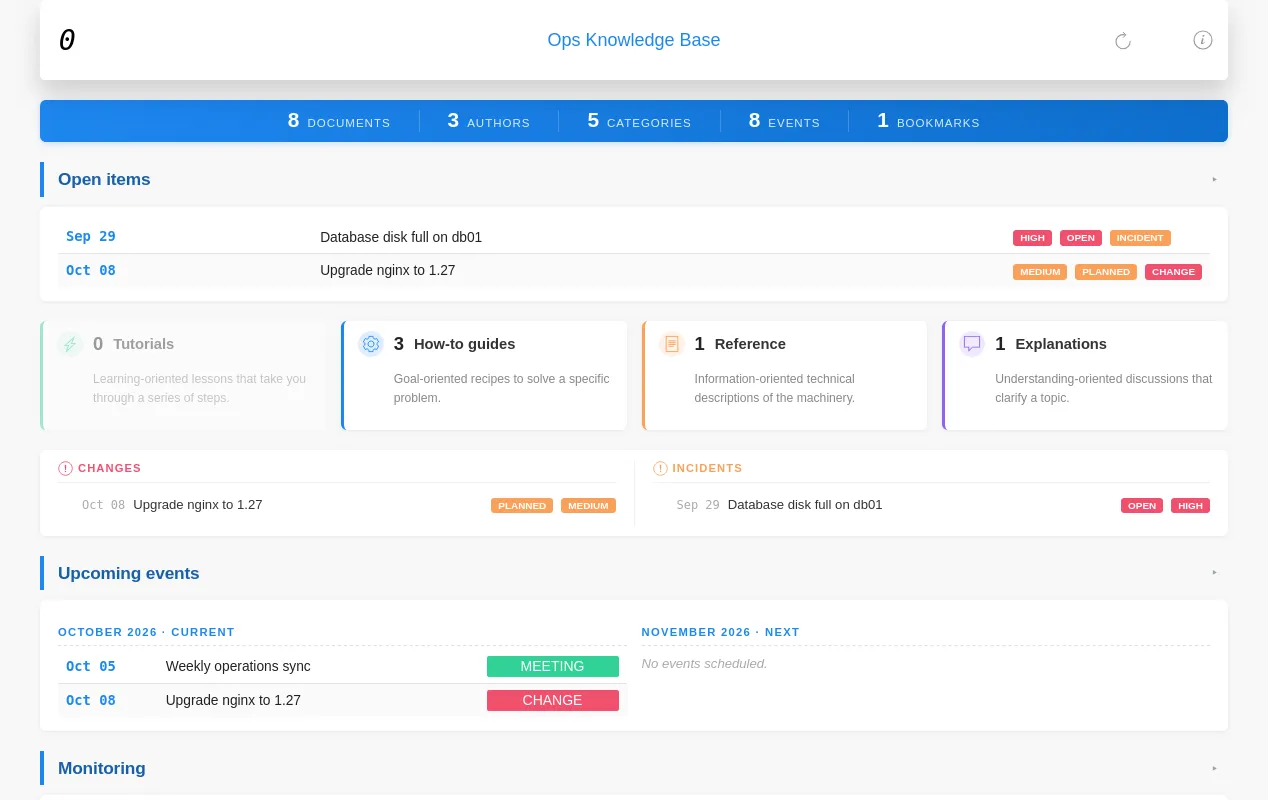The height and width of the screenshot is (800, 1280).
Task: Open 'Upgrade nginx to 1.27' in Upcoming events
Action: point(233,700)
